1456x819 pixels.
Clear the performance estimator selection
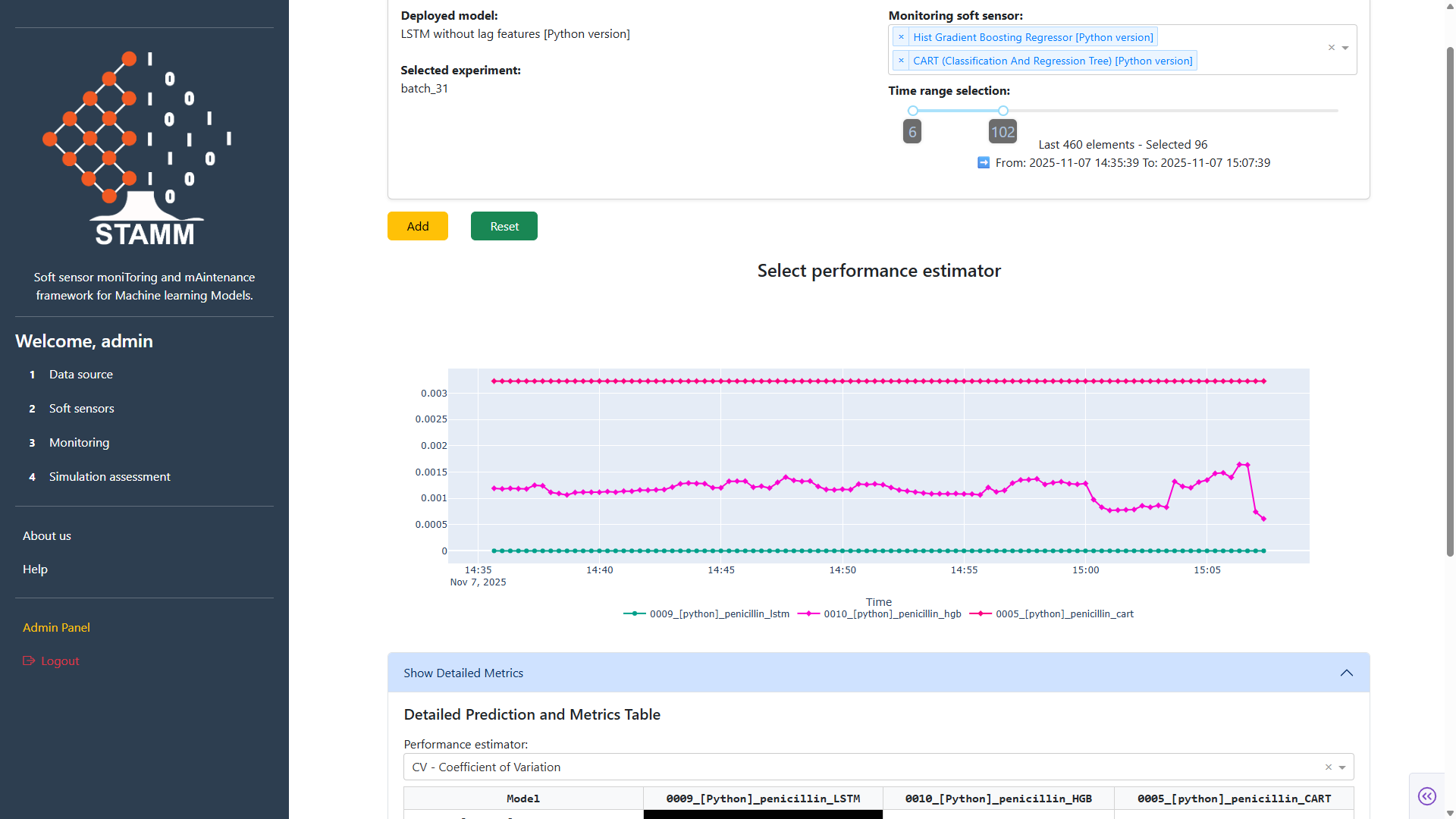tap(1328, 767)
